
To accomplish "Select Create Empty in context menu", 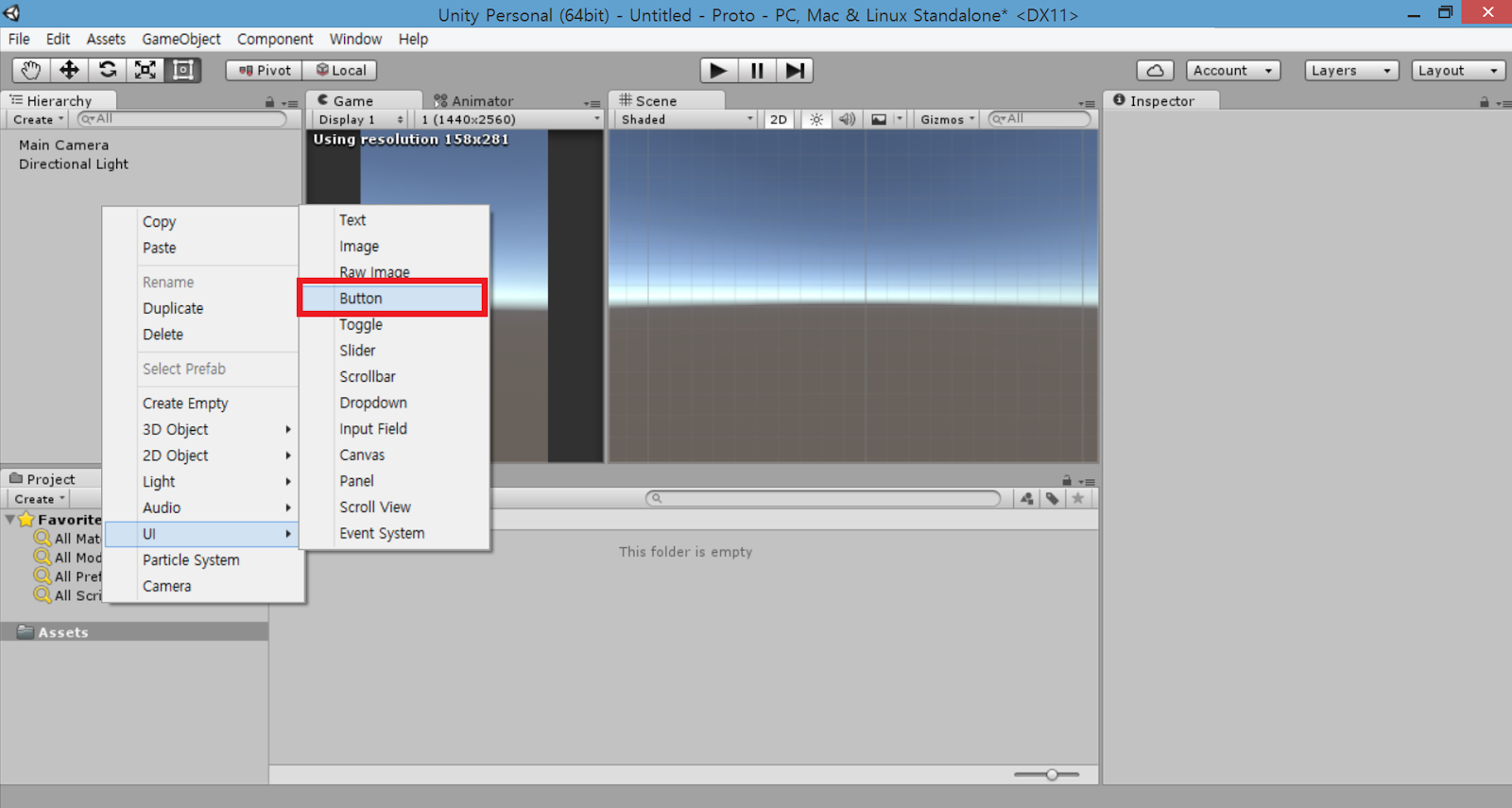I will (202, 404).
